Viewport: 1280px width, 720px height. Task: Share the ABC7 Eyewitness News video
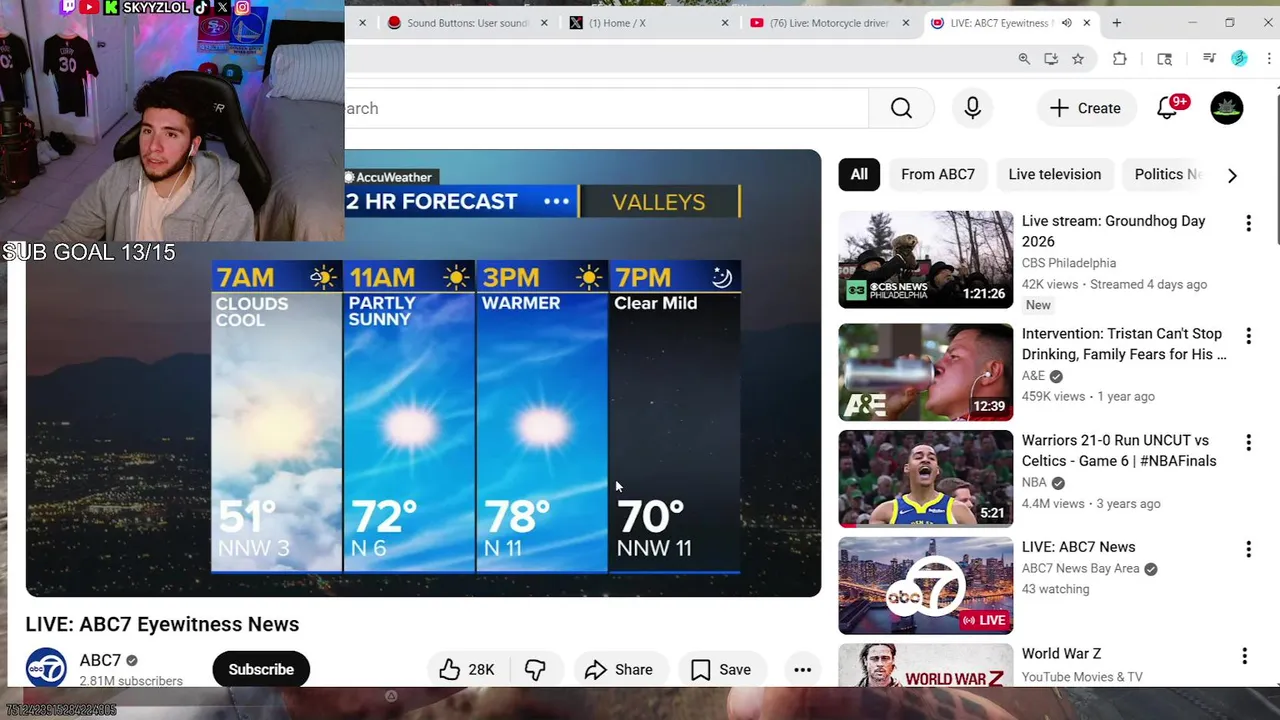coord(619,670)
